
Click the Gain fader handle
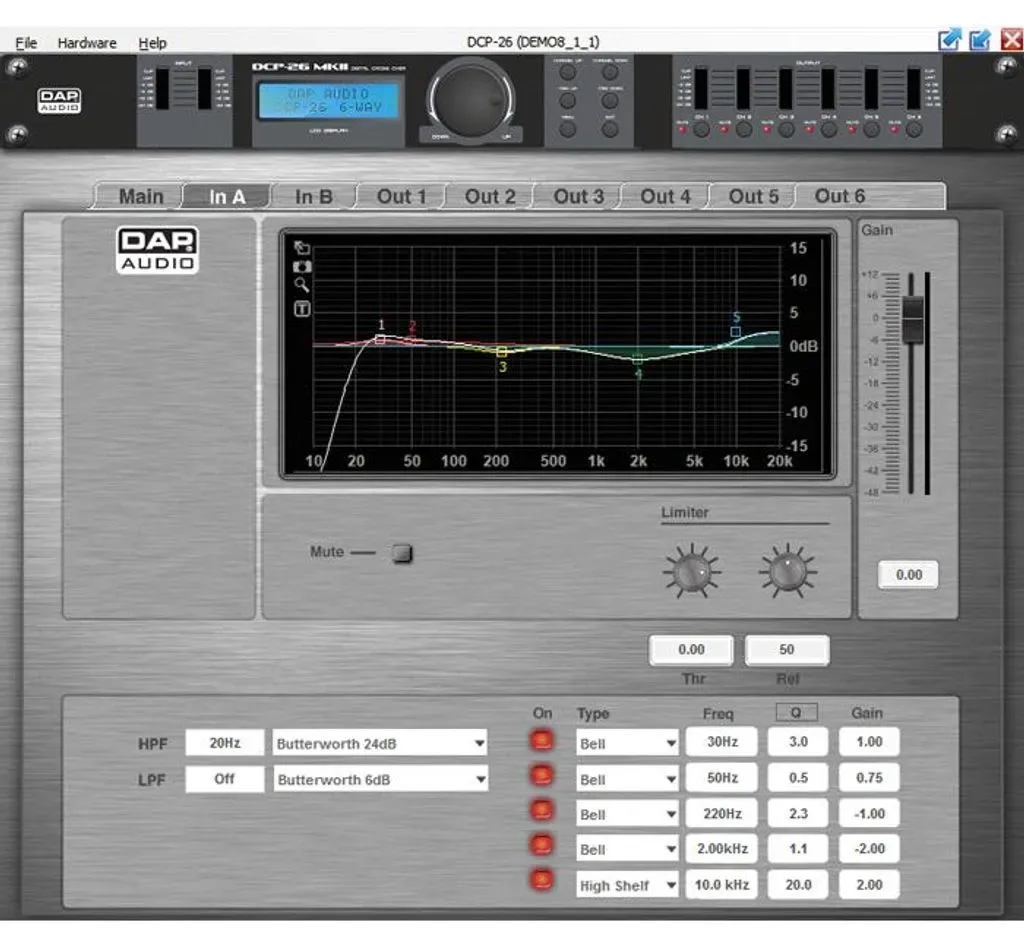912,319
